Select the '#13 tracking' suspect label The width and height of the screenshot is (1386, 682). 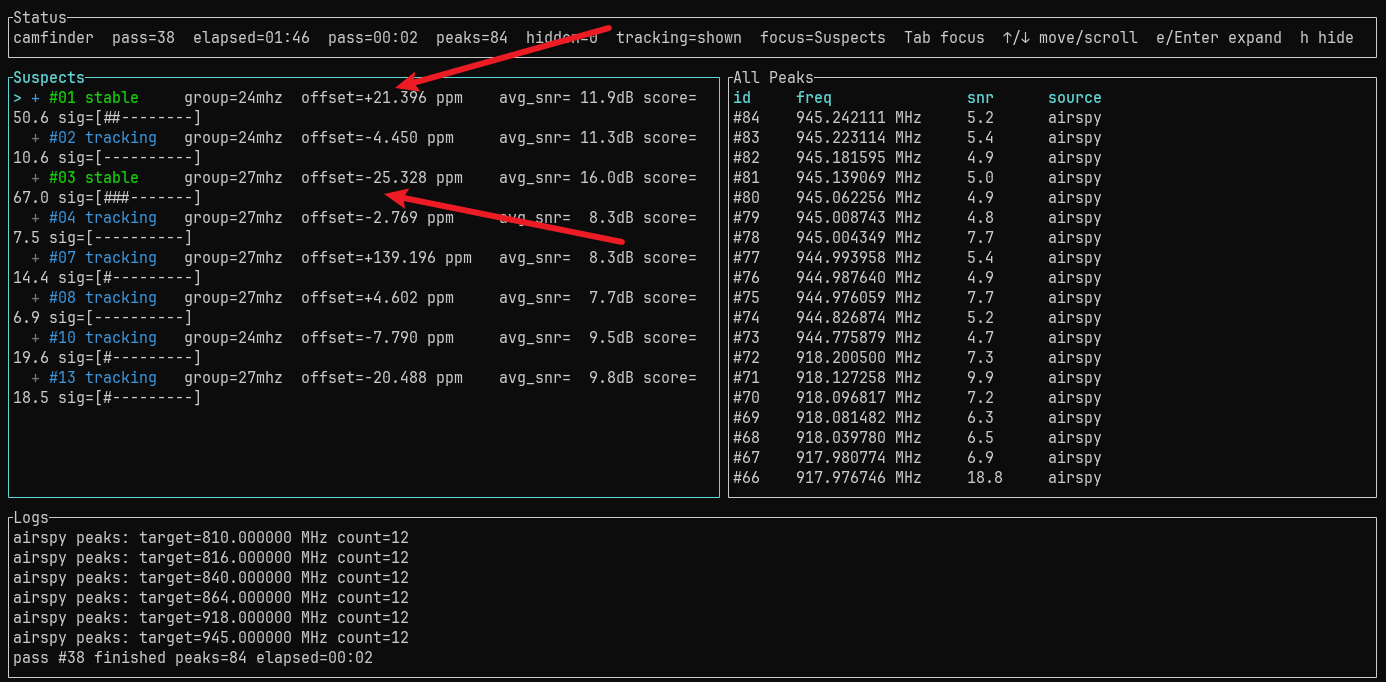[103, 378]
